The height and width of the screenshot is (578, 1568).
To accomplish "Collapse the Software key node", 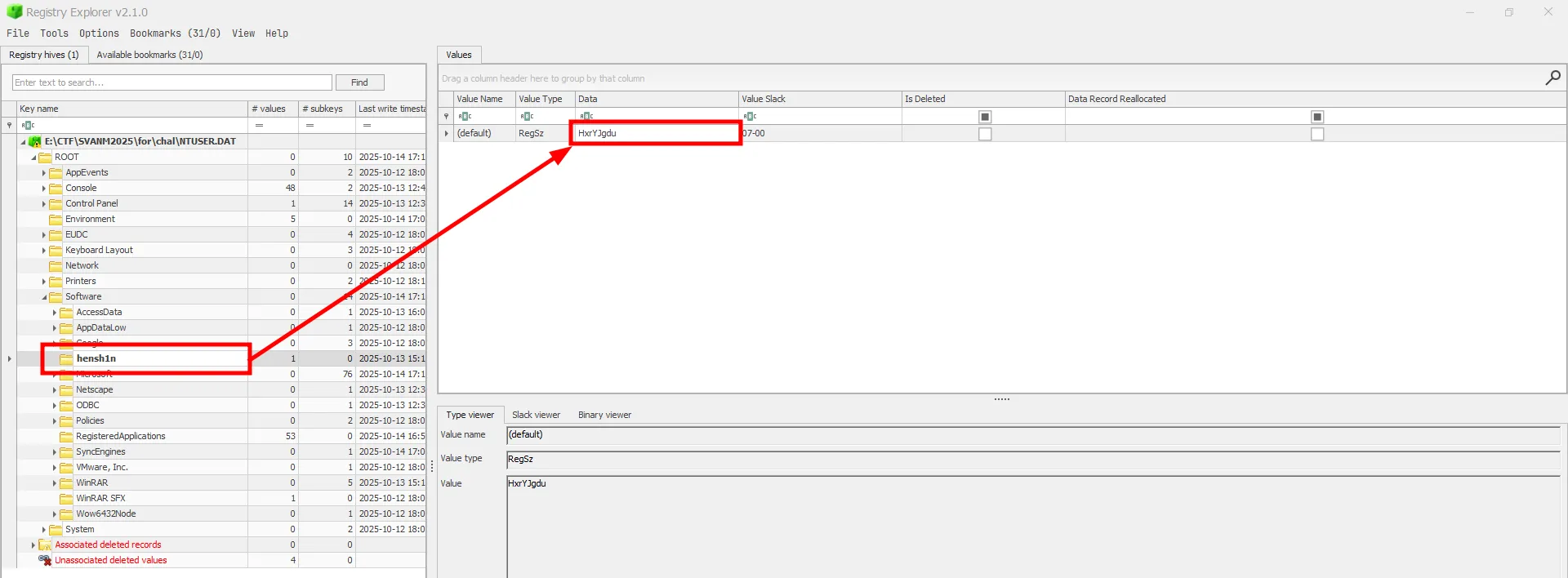I will point(44,297).
